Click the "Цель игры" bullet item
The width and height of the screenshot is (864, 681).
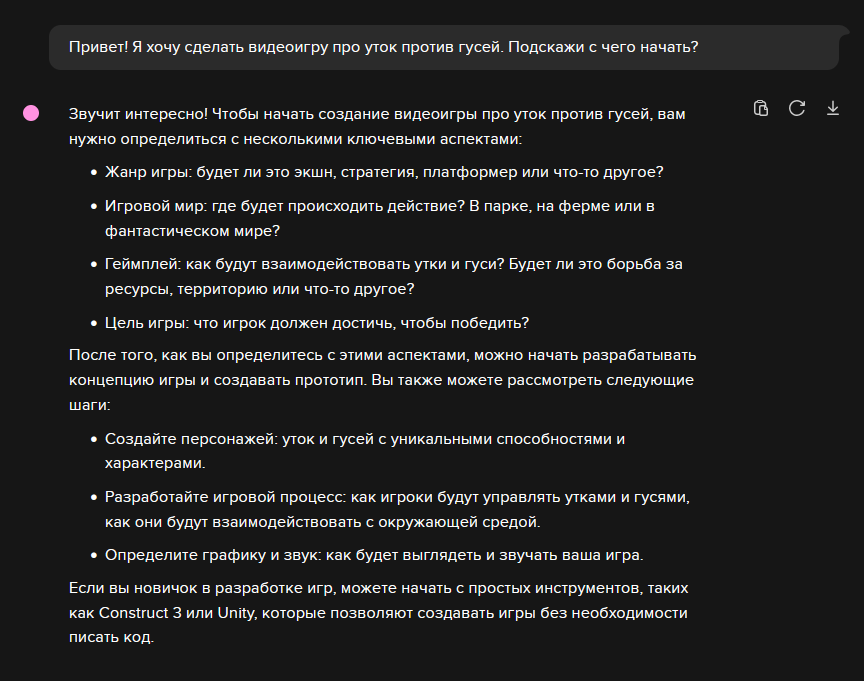coord(316,322)
